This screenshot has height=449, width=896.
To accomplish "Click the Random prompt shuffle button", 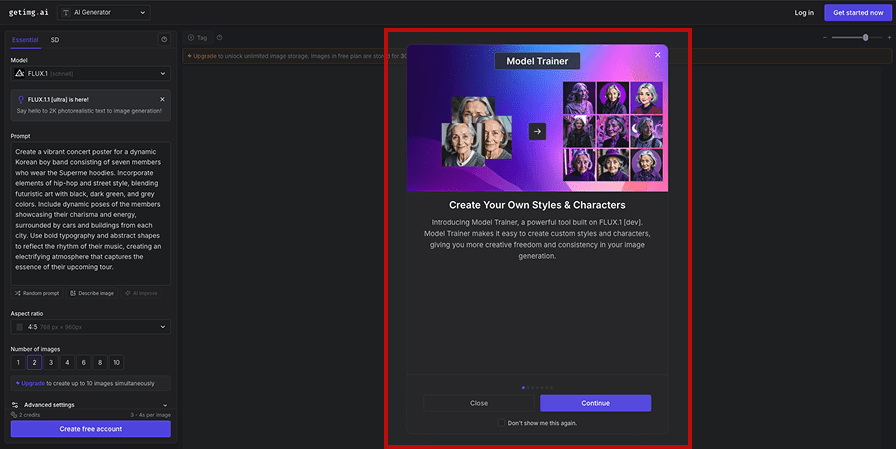I will (37, 293).
